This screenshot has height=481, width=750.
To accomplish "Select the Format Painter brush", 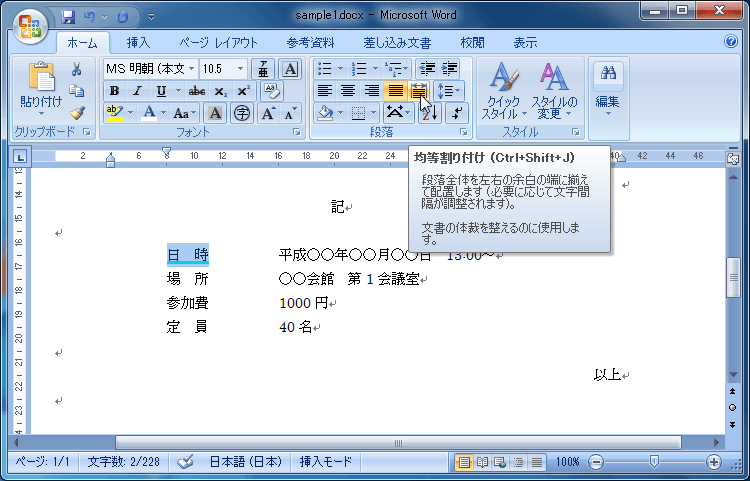I will [x=77, y=113].
